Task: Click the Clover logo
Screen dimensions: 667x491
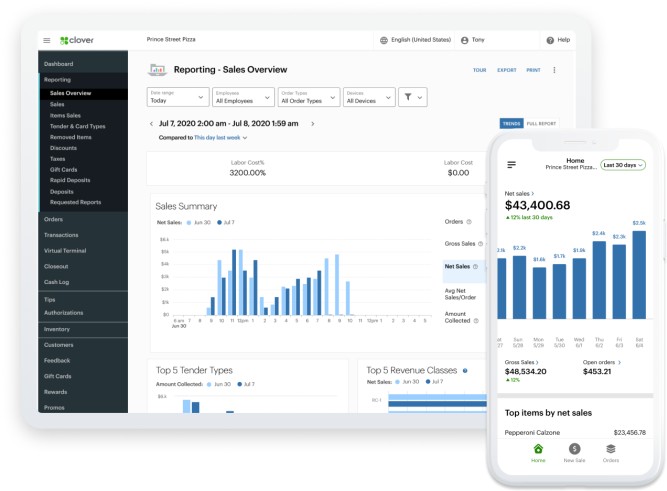Action: pyautogui.click(x=77, y=40)
